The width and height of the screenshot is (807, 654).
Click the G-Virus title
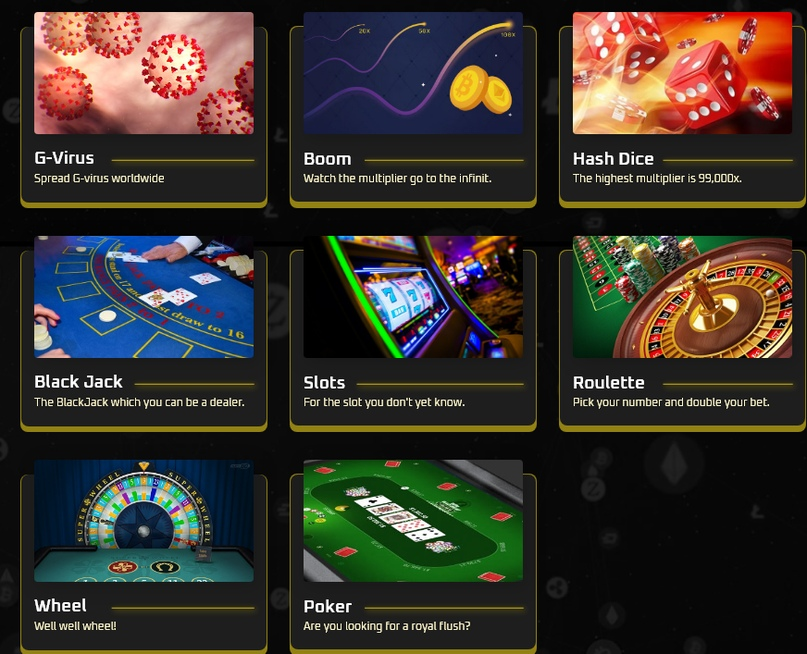(x=64, y=158)
